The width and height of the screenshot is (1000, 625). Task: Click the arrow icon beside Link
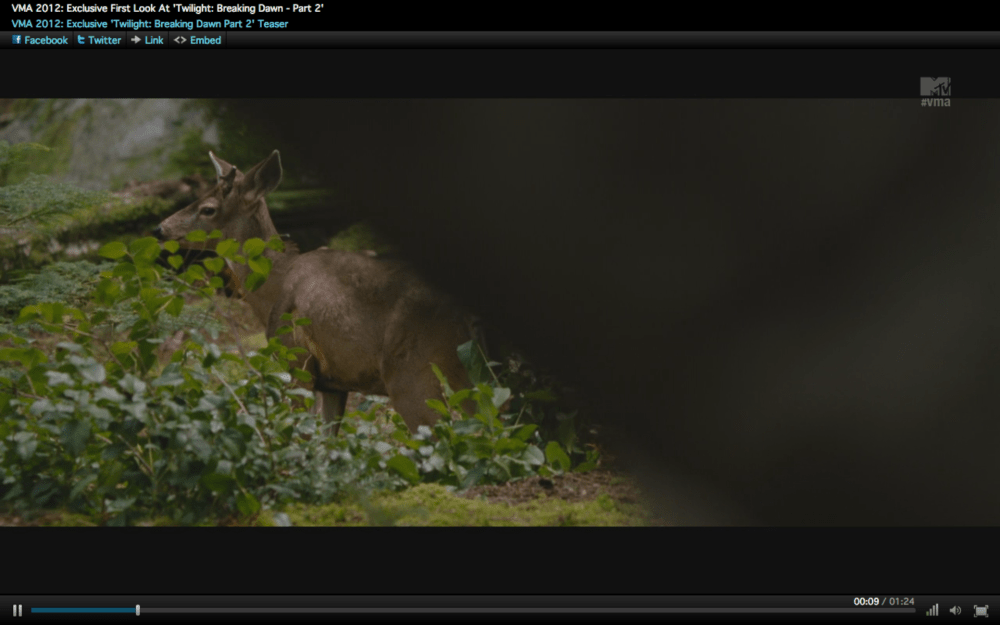135,40
